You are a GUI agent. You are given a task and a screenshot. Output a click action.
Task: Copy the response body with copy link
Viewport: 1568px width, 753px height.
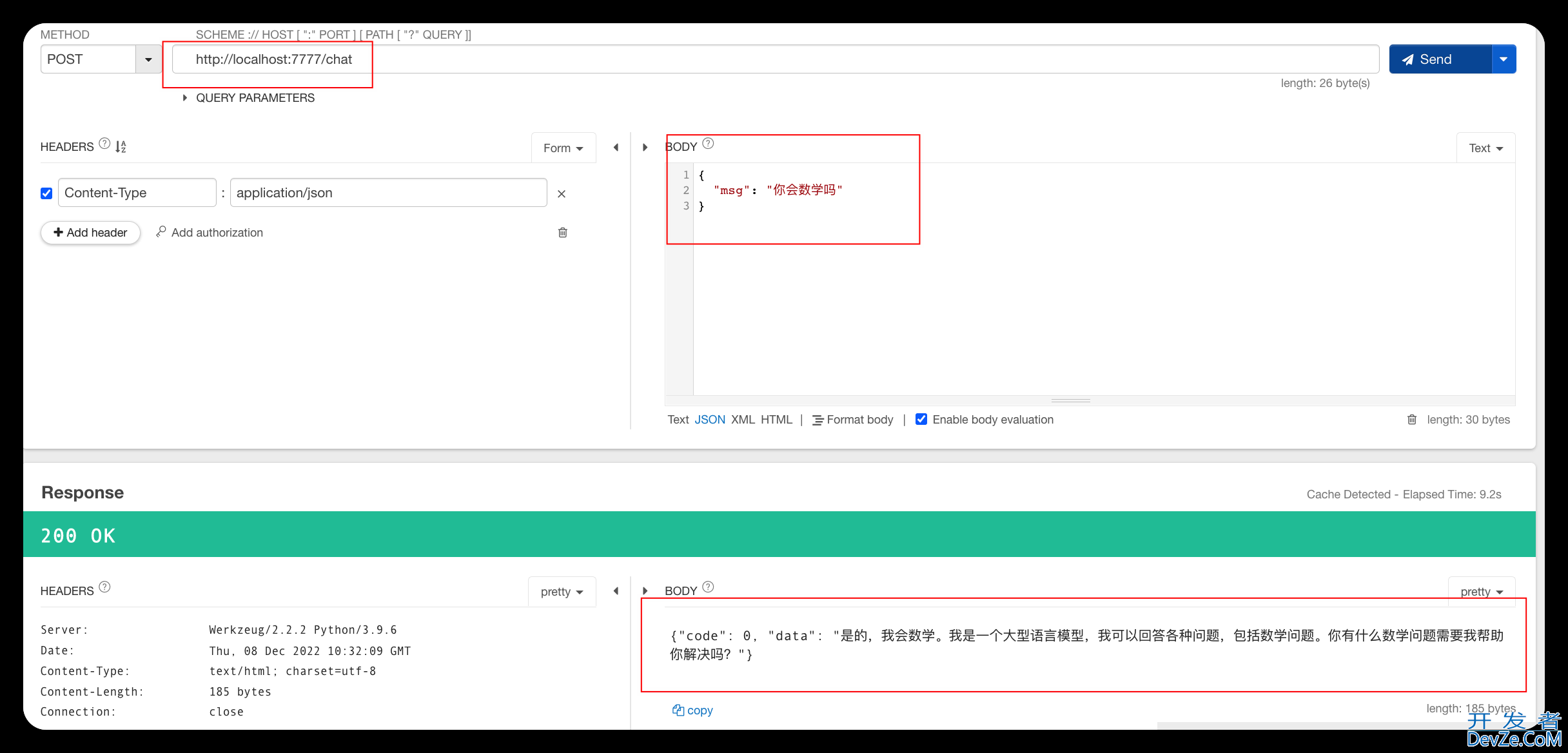point(692,710)
